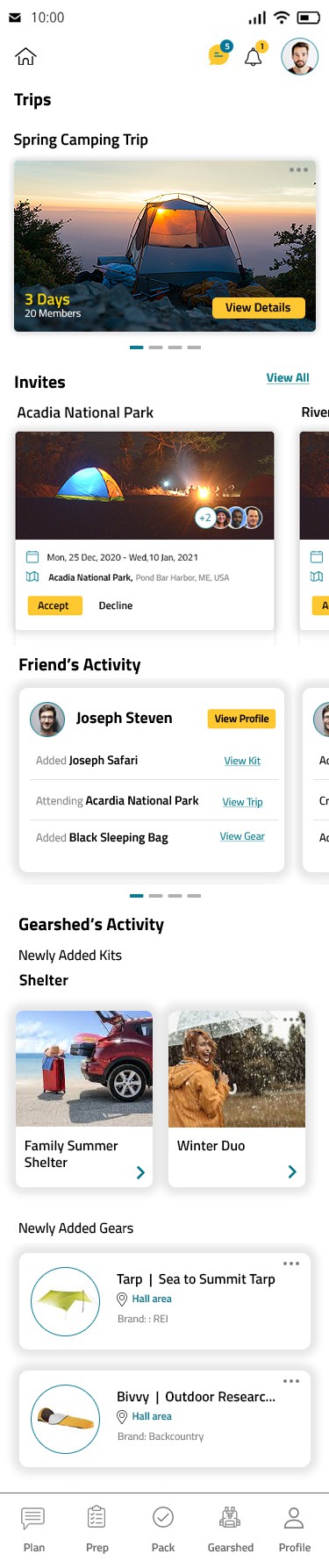Open the View All invites link
Viewport: 329px width, 1568px height.
pos(288,377)
